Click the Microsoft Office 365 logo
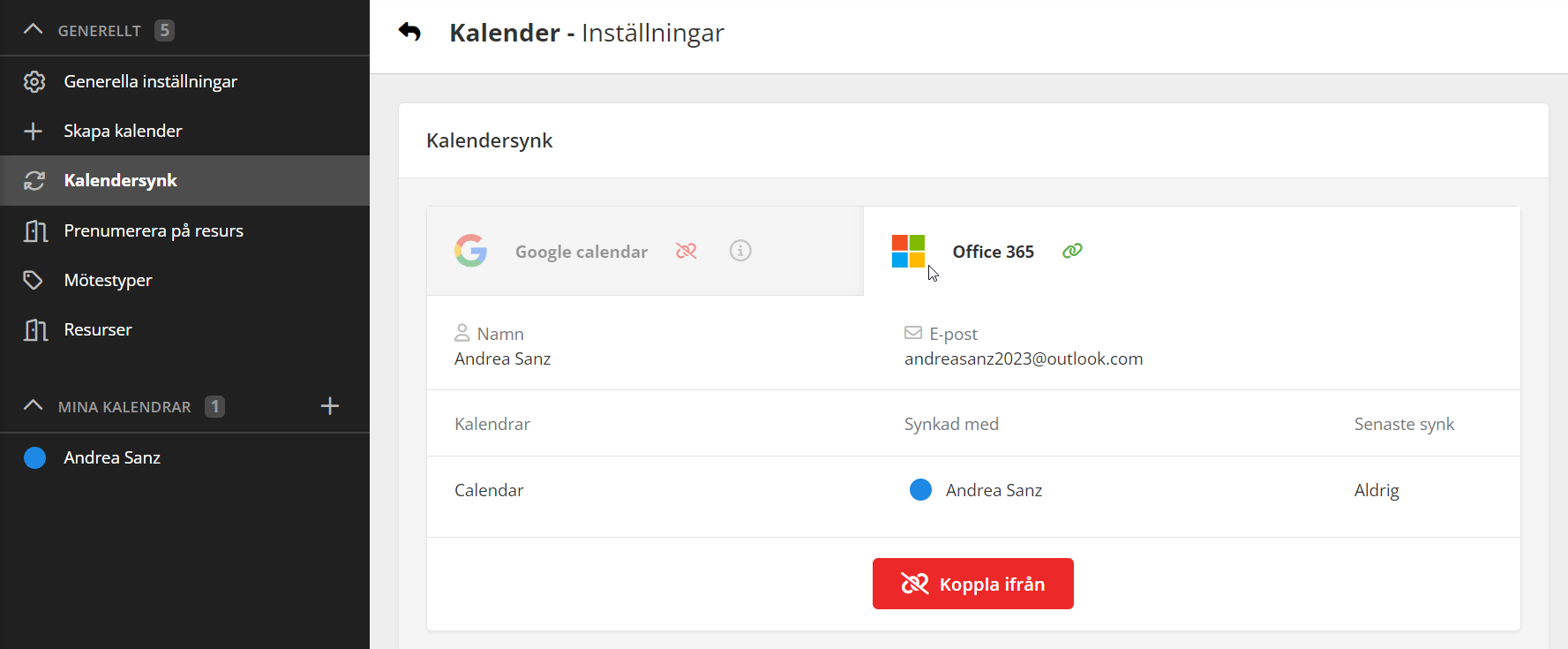The image size is (1568, 649). (x=908, y=251)
